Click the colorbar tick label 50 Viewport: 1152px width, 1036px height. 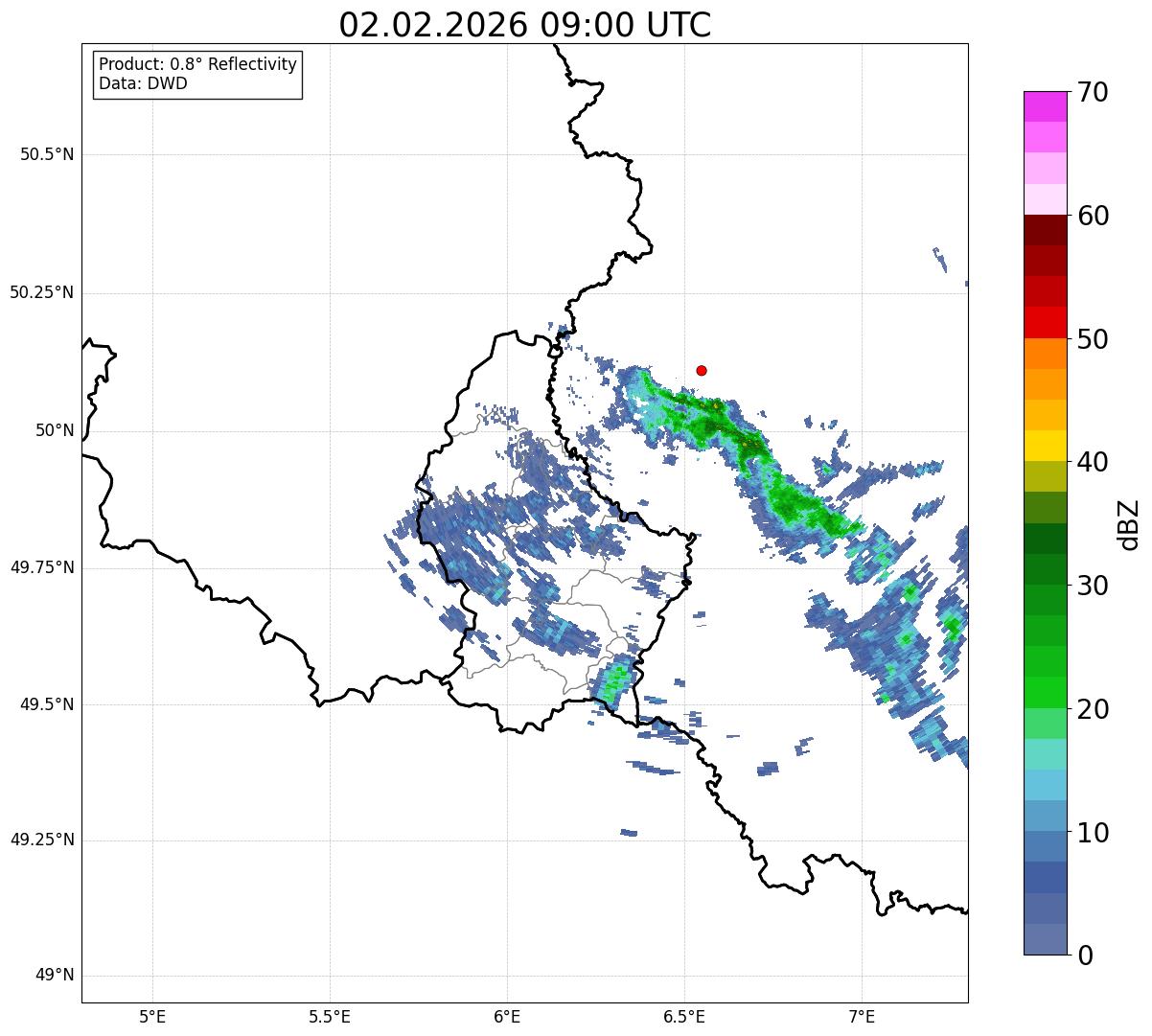click(x=1093, y=339)
